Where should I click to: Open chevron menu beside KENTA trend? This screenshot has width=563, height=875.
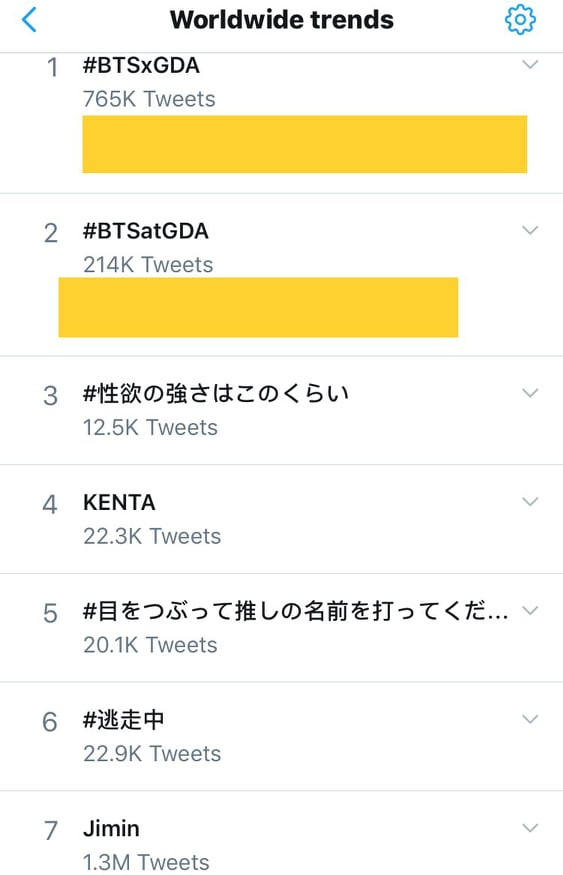(x=530, y=501)
